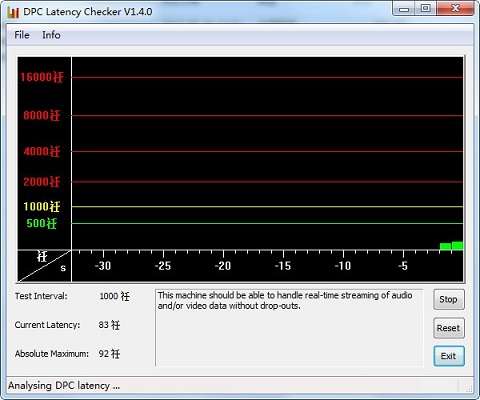
Task: Click the Stop button
Action: (449, 299)
